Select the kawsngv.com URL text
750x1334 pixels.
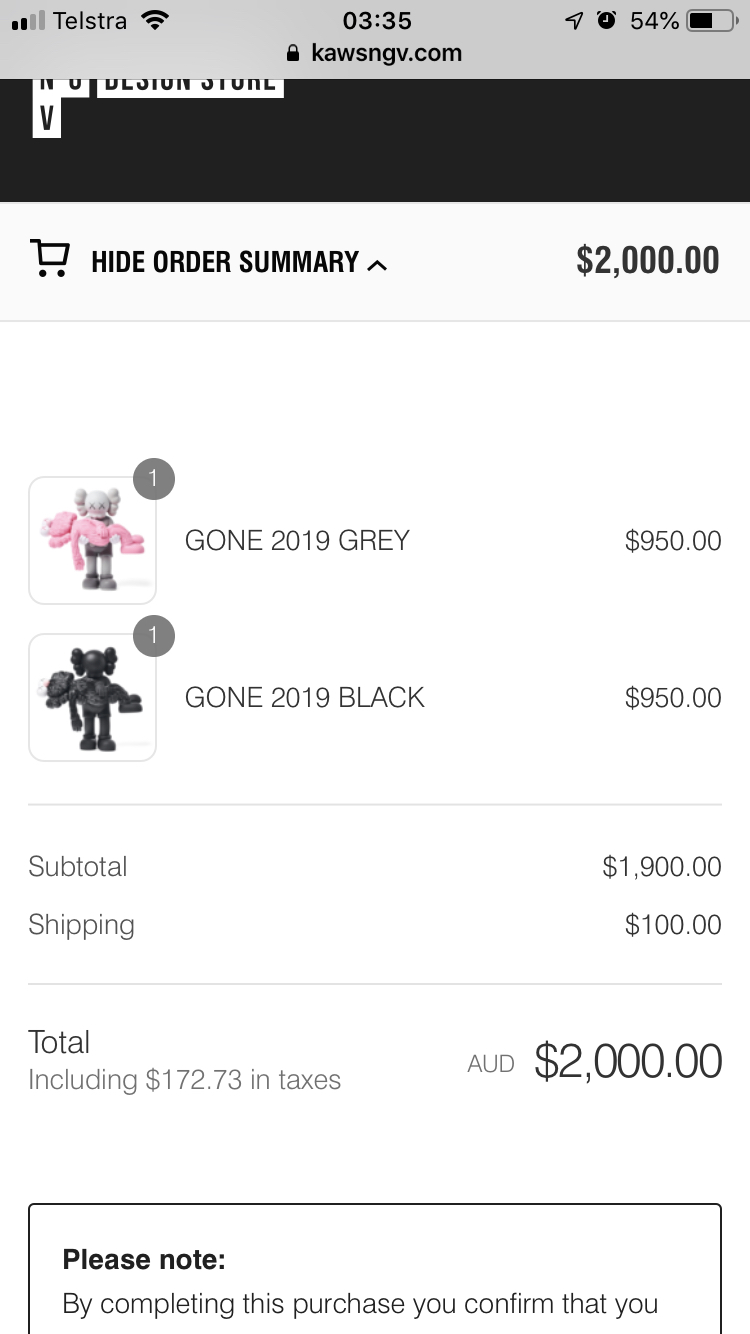tap(386, 53)
